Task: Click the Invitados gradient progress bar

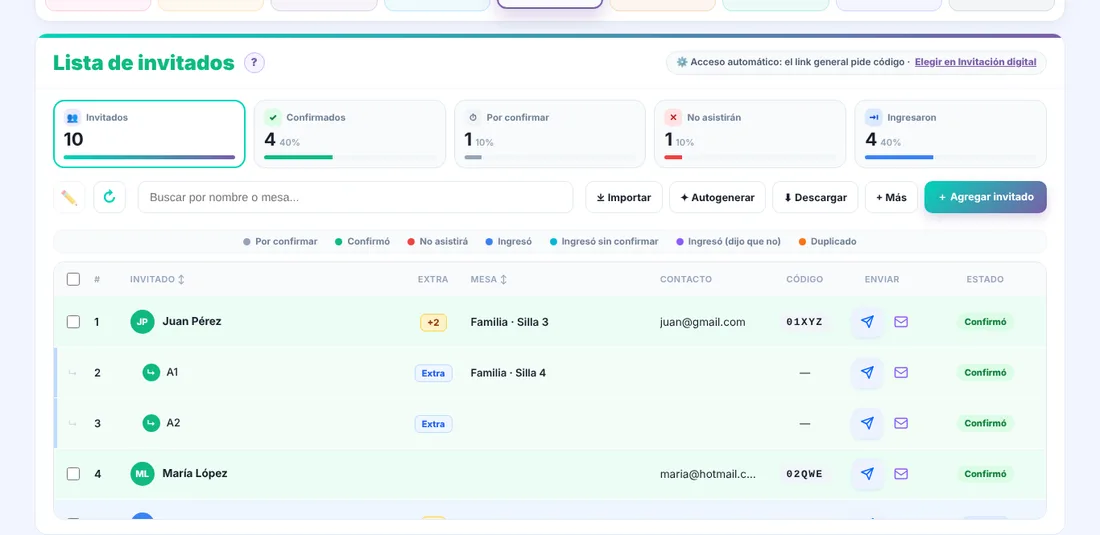Action: [x=149, y=157]
